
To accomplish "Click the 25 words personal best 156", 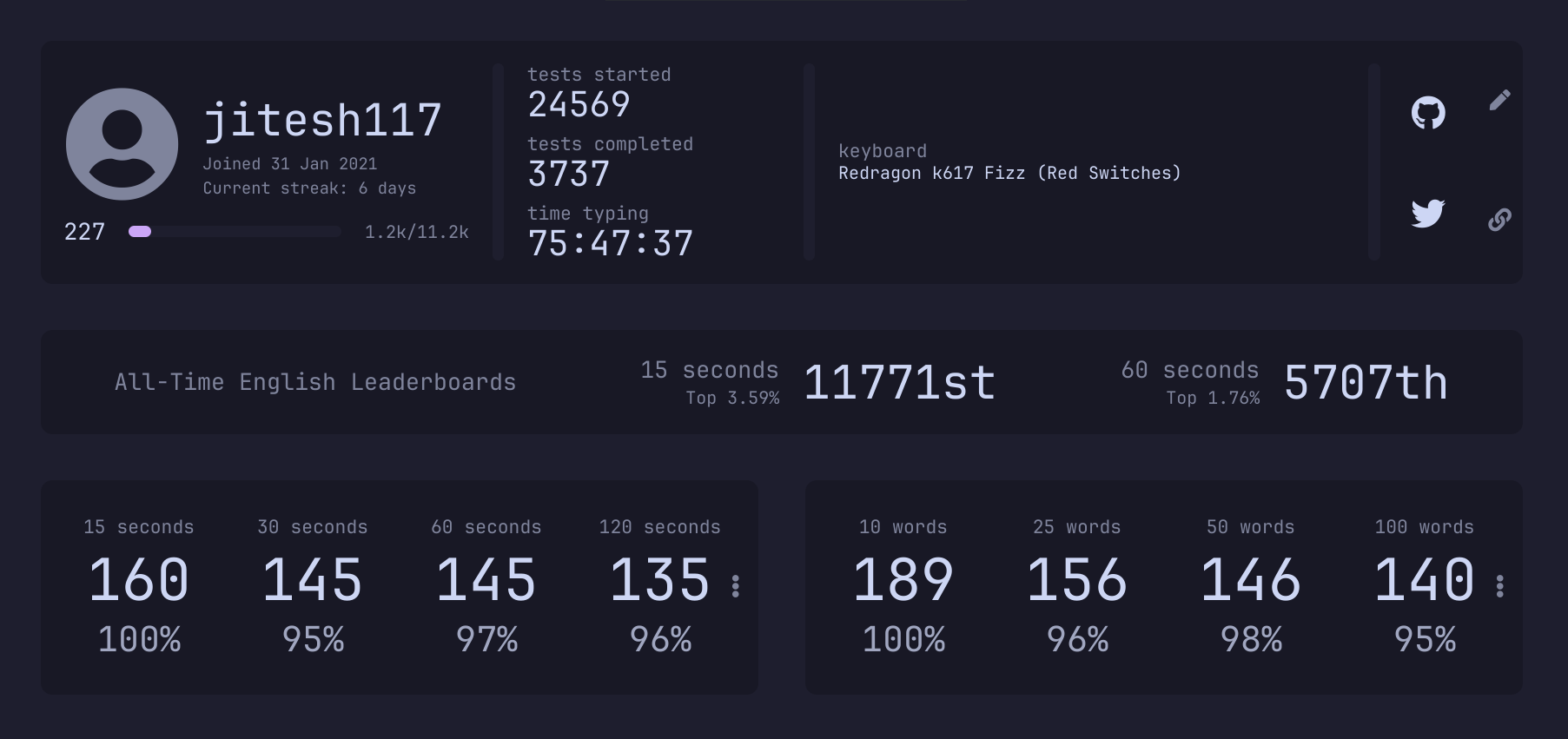I will [1077, 580].
